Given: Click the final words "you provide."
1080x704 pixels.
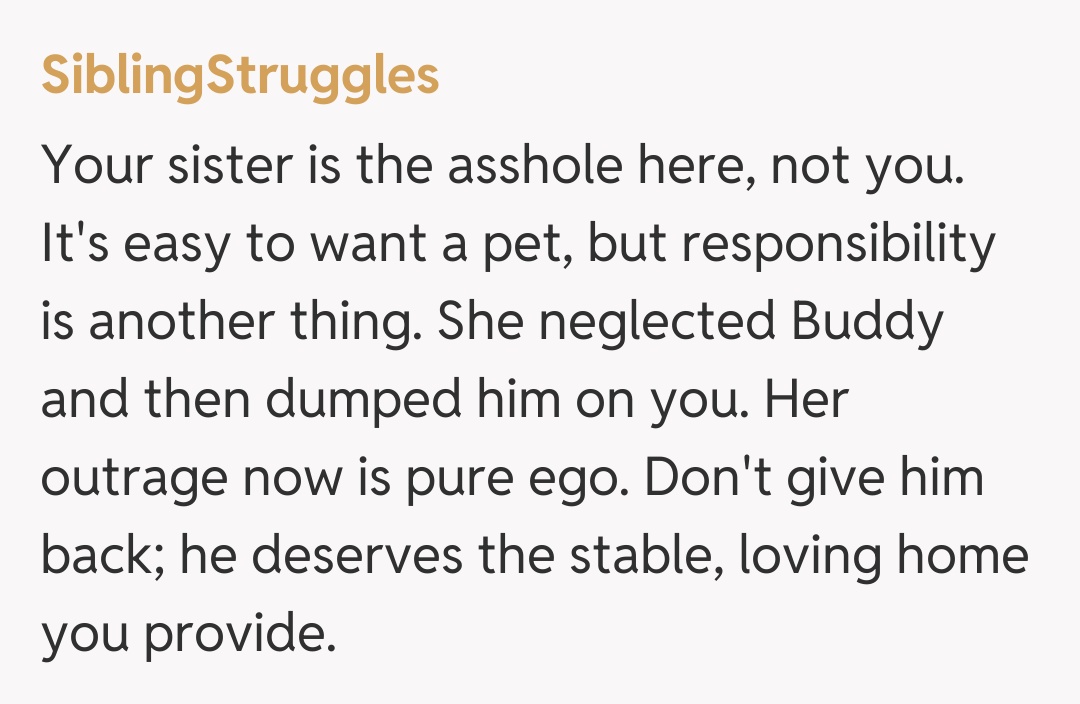Looking at the screenshot, I should [188, 635].
